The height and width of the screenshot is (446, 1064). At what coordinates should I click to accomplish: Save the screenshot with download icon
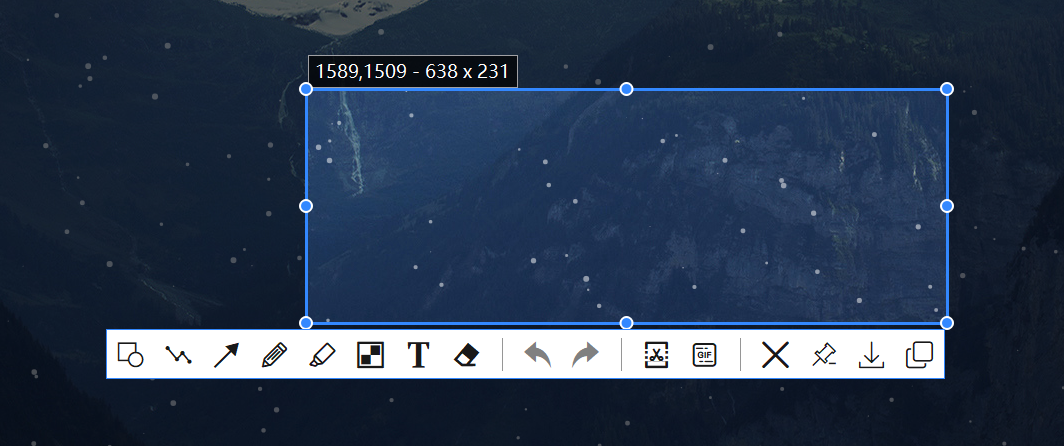click(871, 354)
